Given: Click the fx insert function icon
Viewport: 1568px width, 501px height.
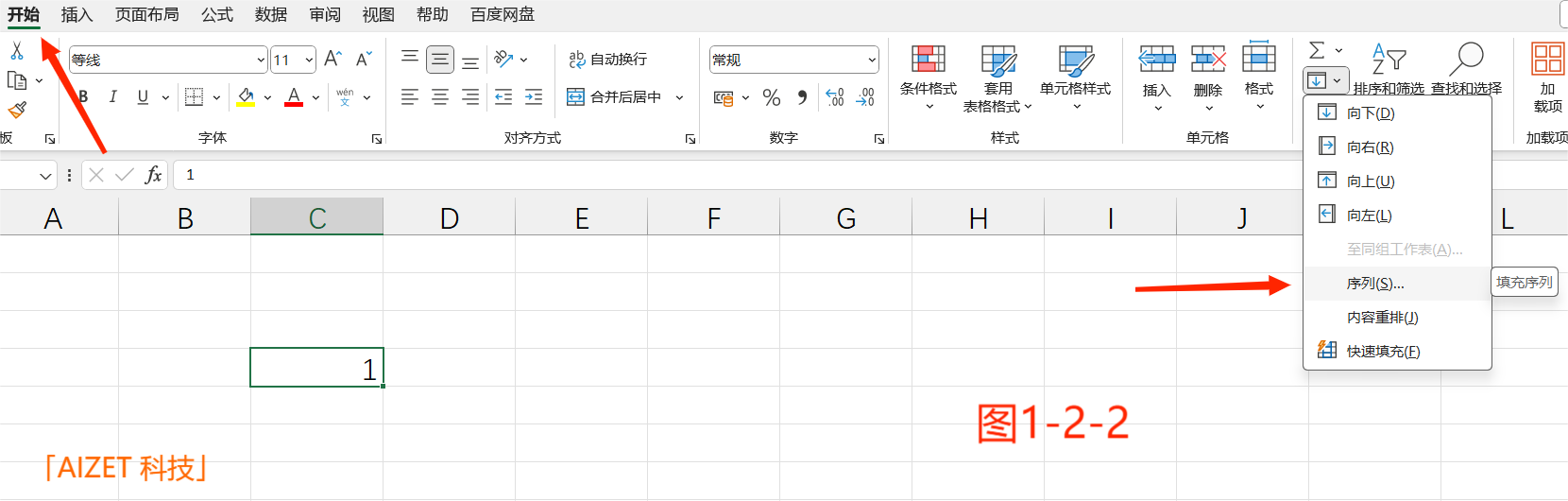Looking at the screenshot, I should pos(153,175).
